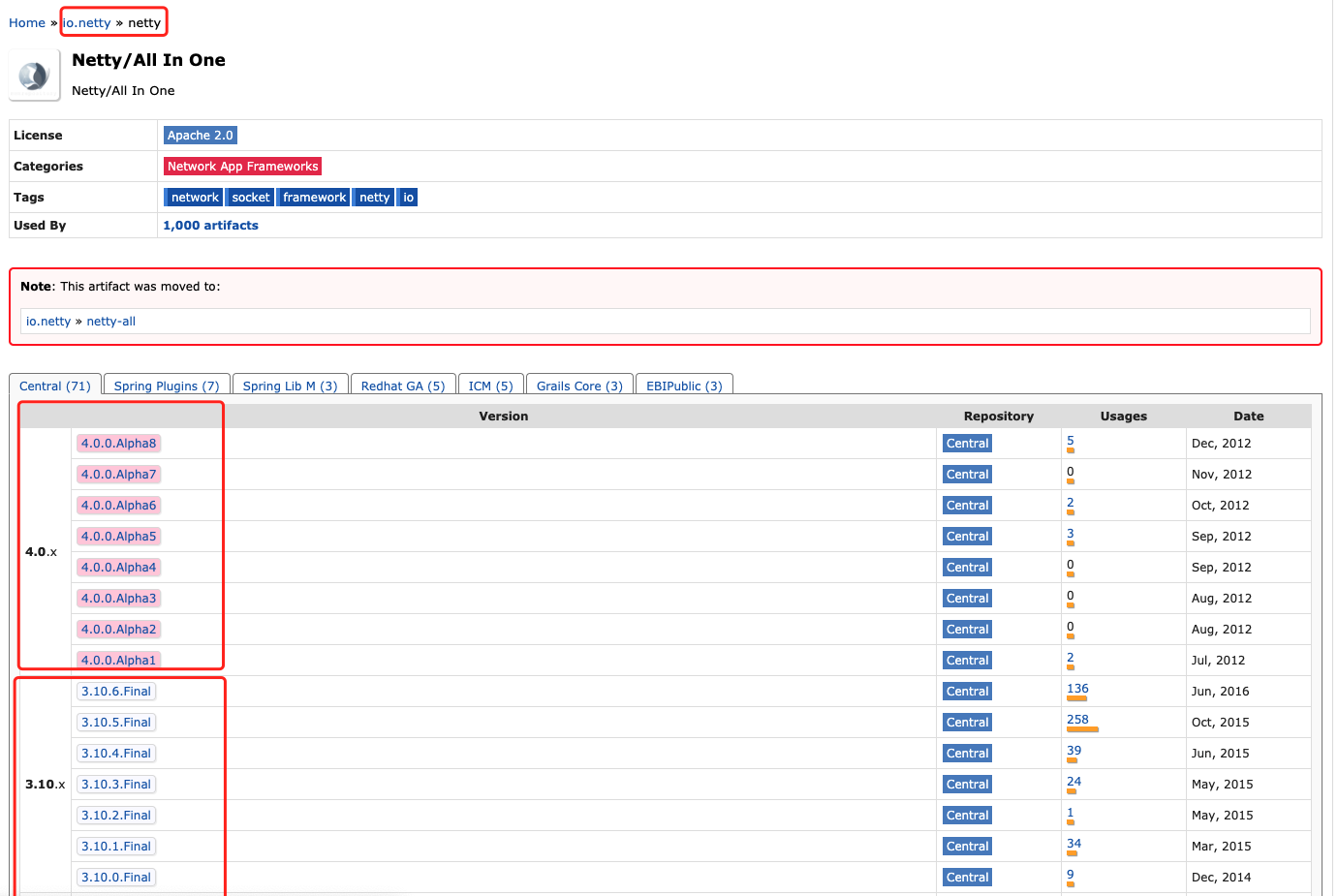The height and width of the screenshot is (896, 1338).
Task: Select the framework tag
Action: click(x=314, y=198)
